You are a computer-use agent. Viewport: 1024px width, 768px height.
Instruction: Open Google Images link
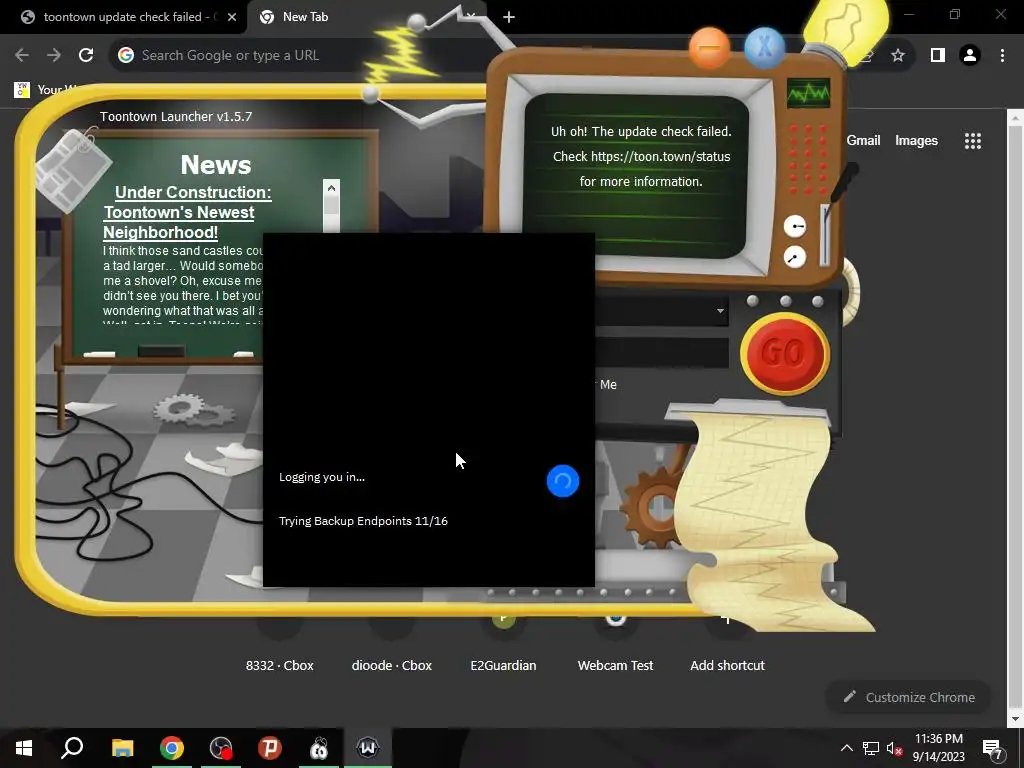[x=916, y=140]
